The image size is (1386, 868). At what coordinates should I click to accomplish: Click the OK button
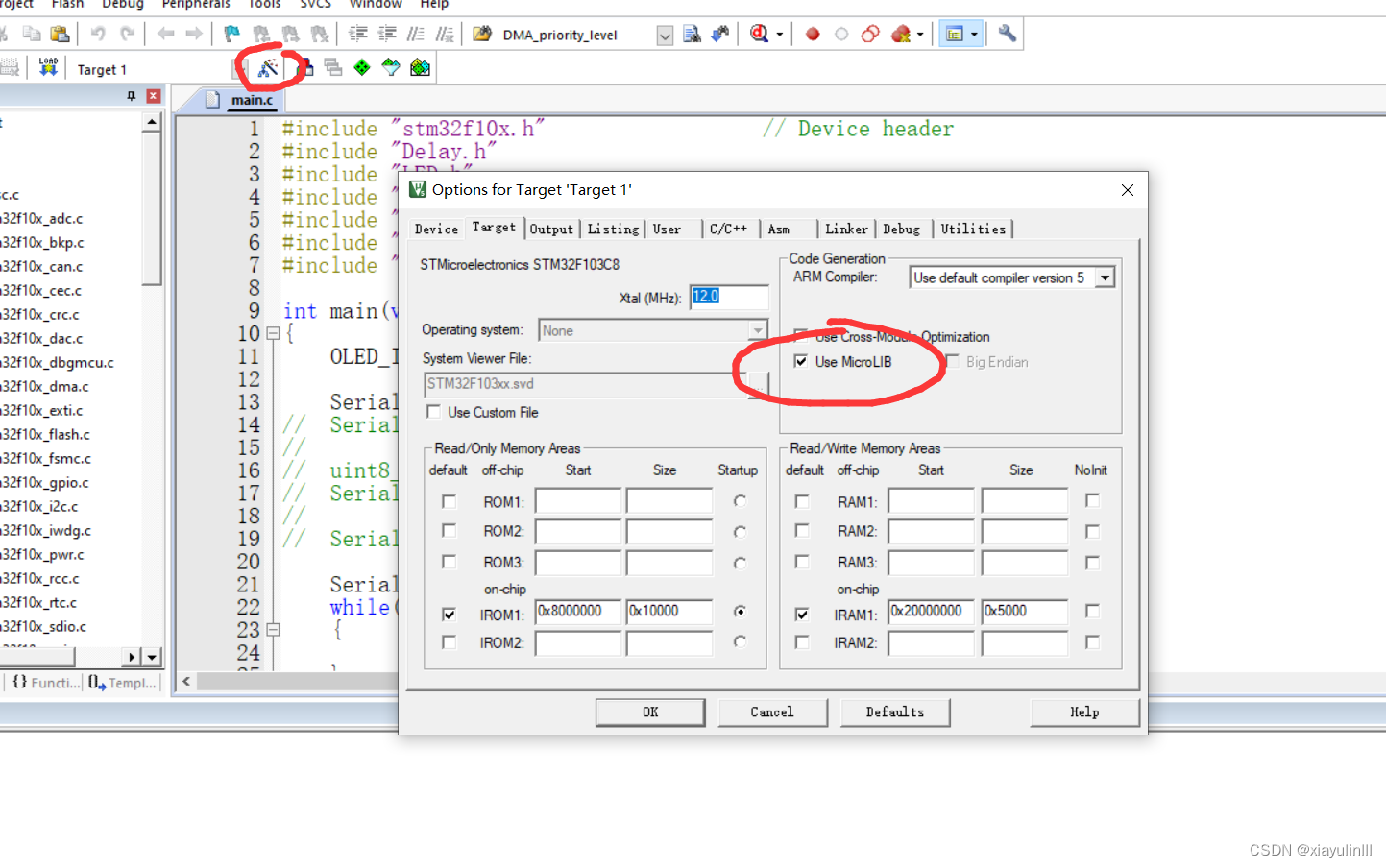click(650, 712)
